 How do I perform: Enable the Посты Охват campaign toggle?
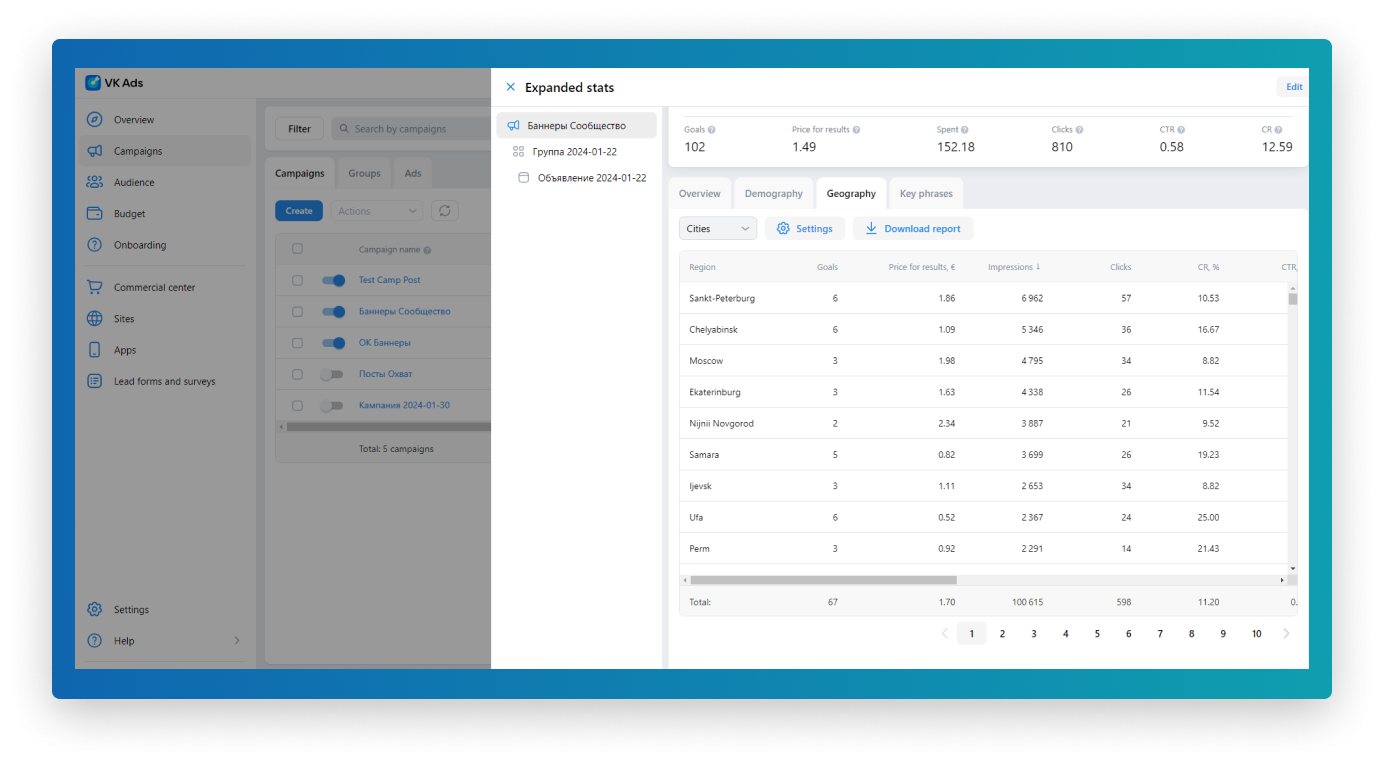click(x=333, y=374)
